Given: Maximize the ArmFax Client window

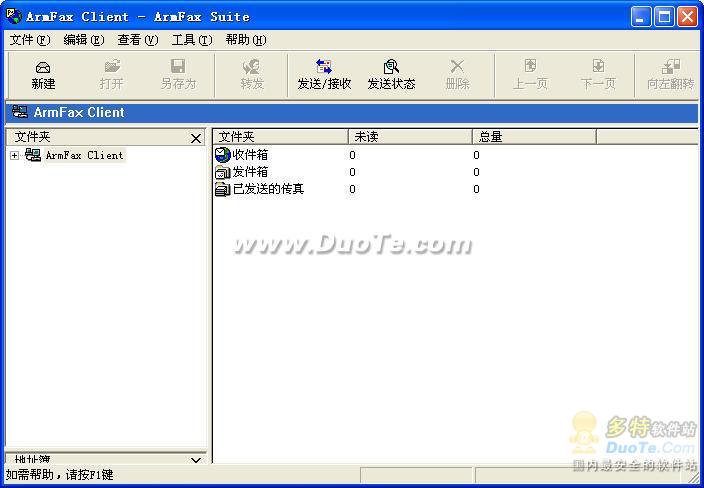Looking at the screenshot, I should 664,17.
